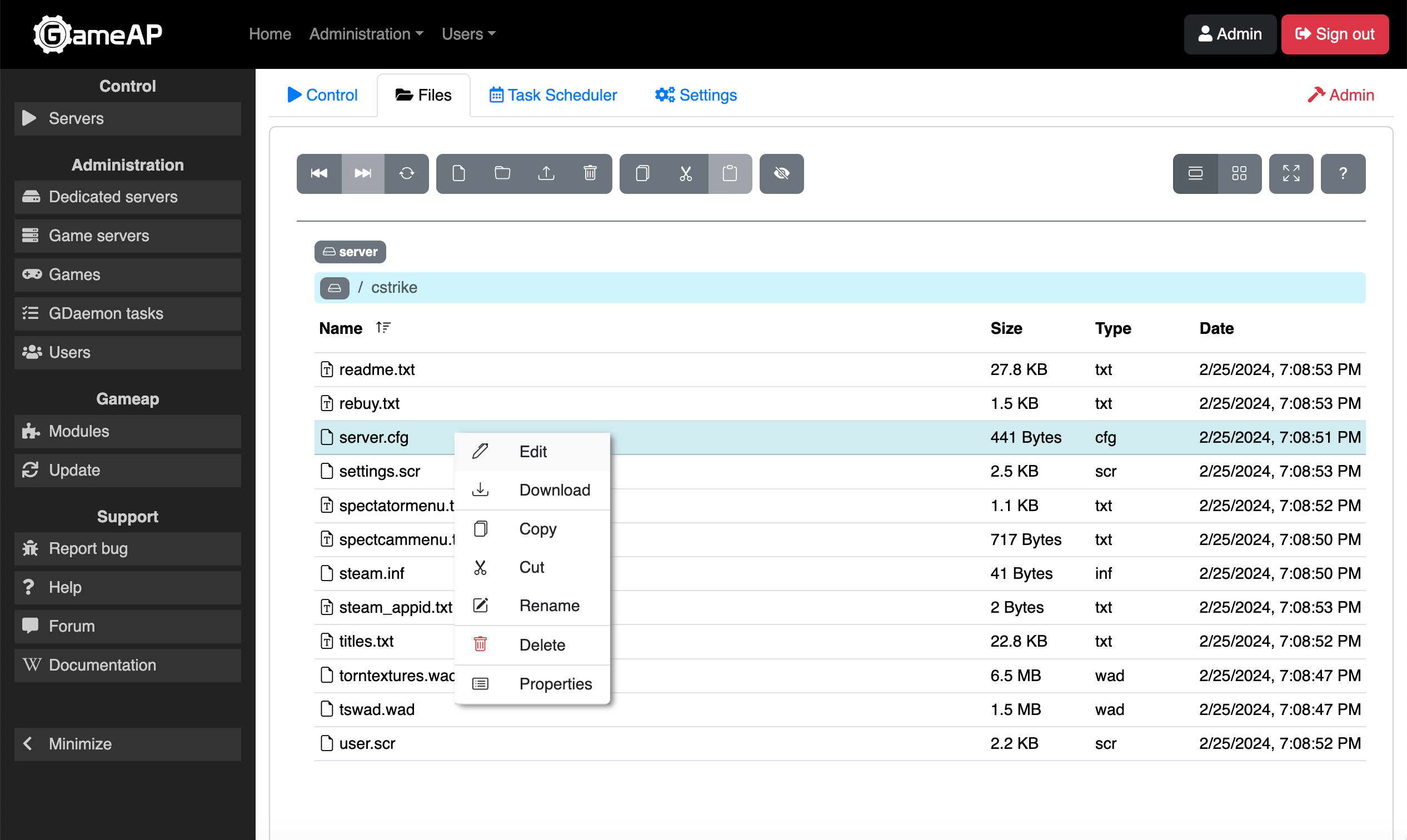Toggle Name column sort order
Screen dimensions: 1407x840
point(383,328)
